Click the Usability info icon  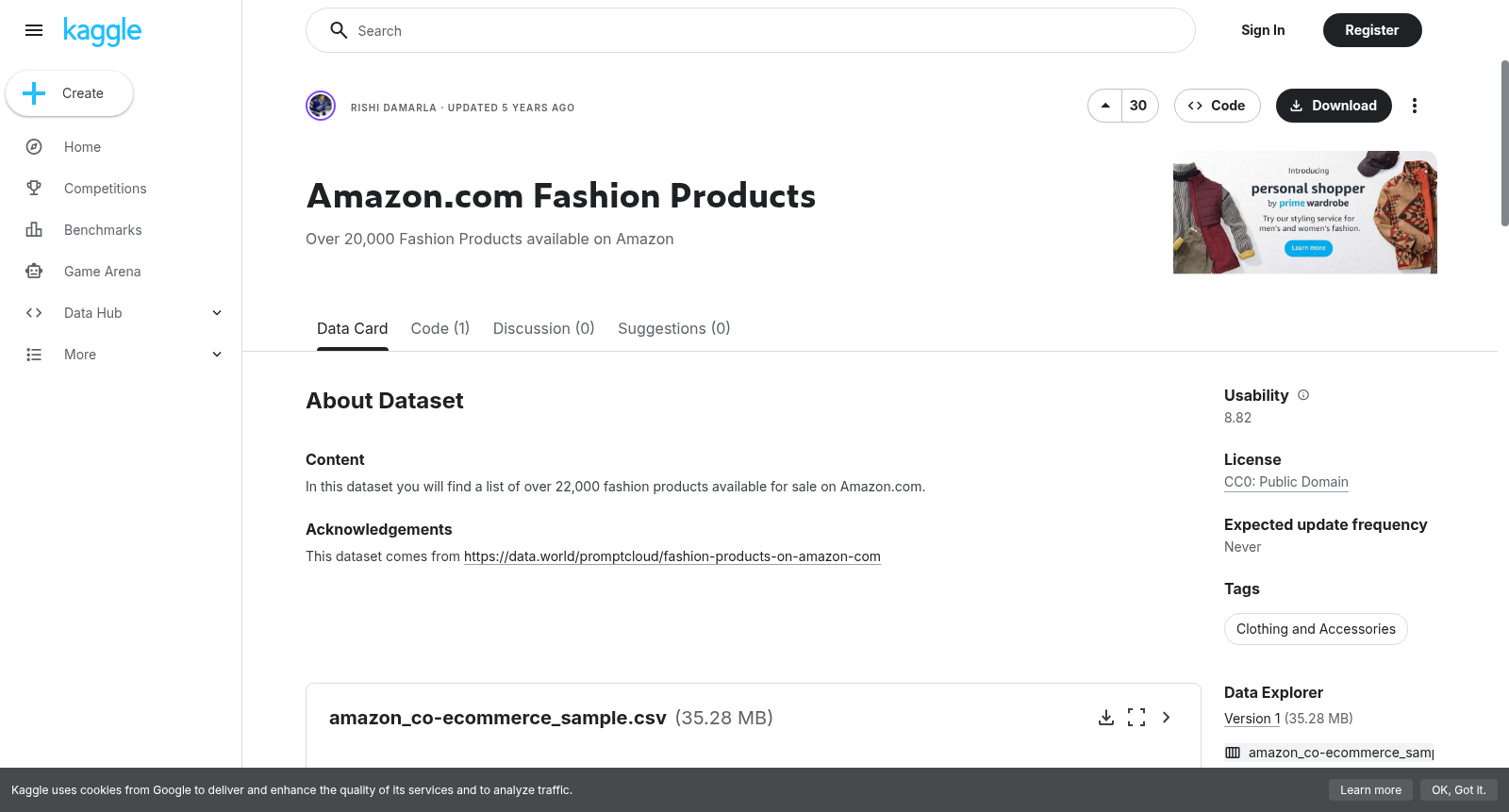(1303, 395)
